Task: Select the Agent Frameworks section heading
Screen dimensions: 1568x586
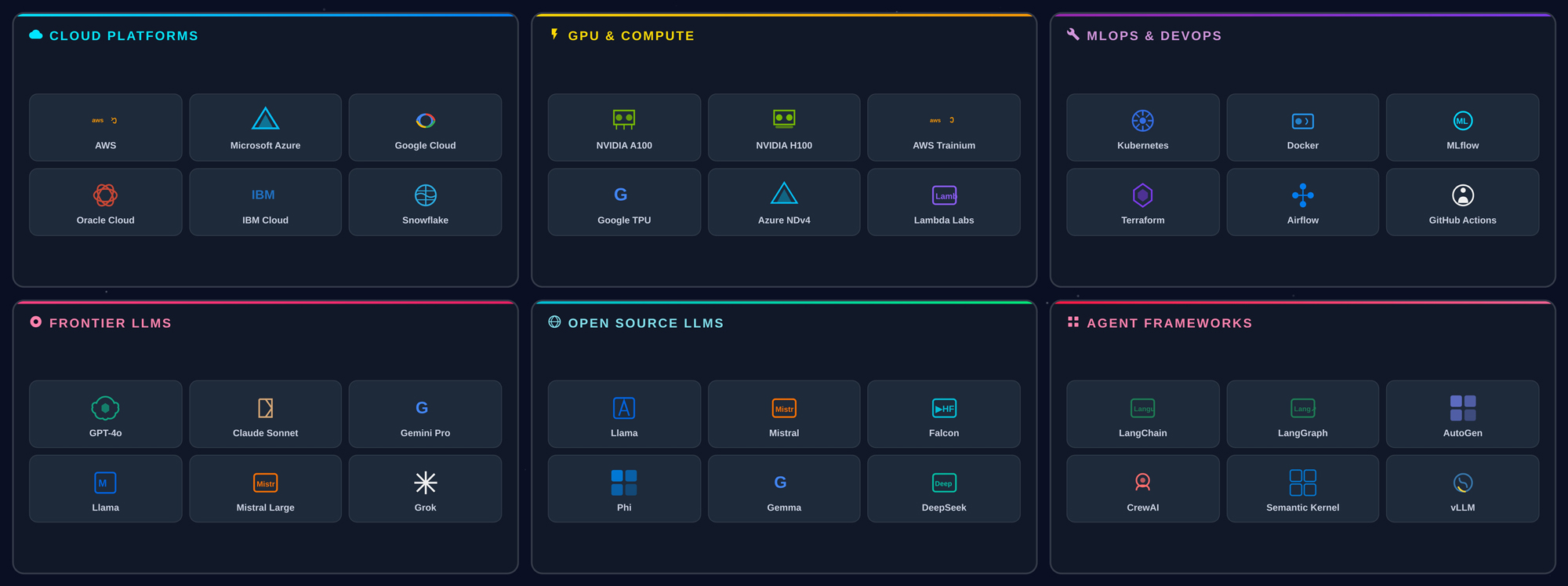Action: (1169, 323)
